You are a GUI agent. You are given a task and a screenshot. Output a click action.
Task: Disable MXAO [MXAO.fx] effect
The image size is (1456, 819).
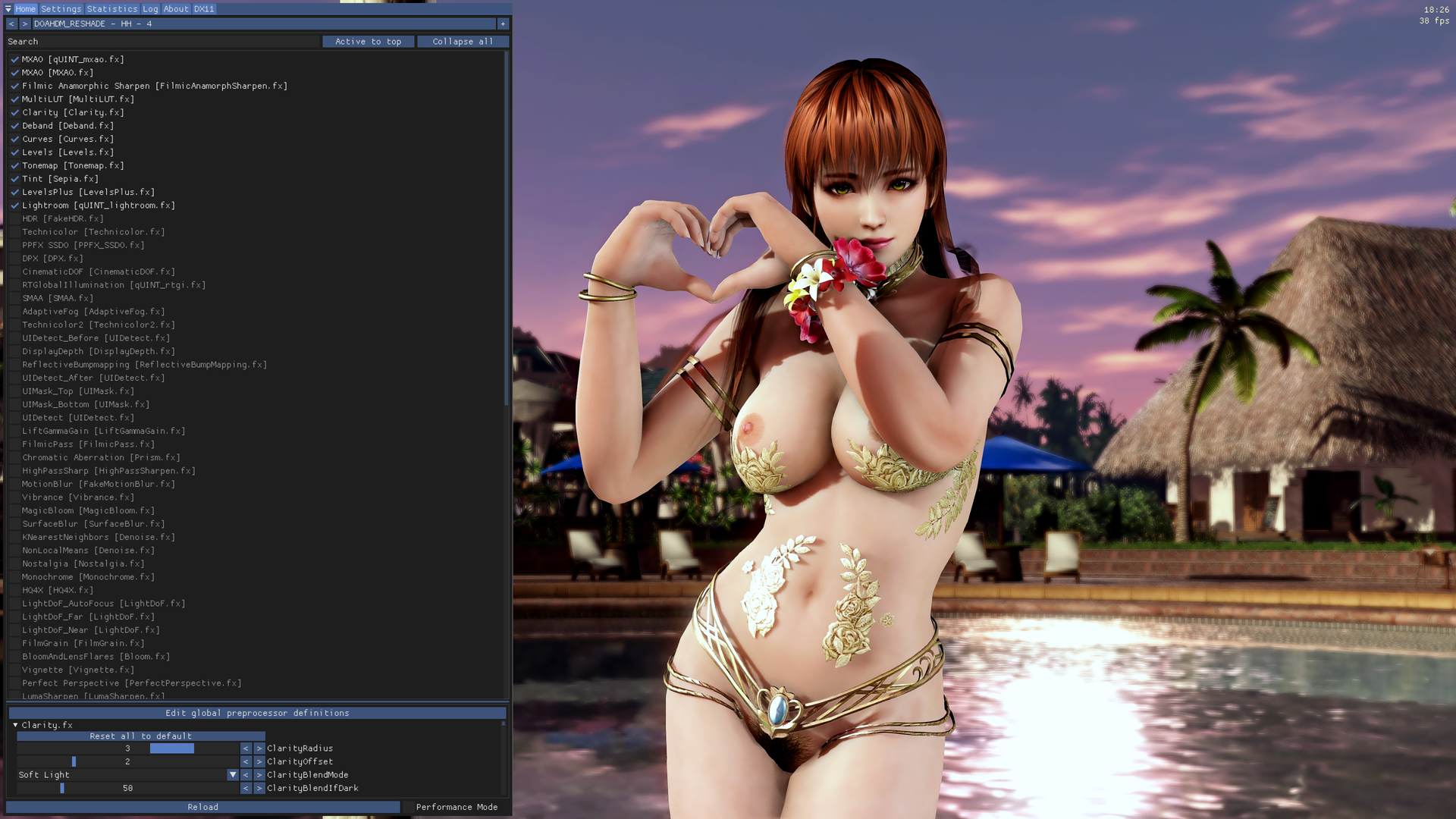[14, 73]
